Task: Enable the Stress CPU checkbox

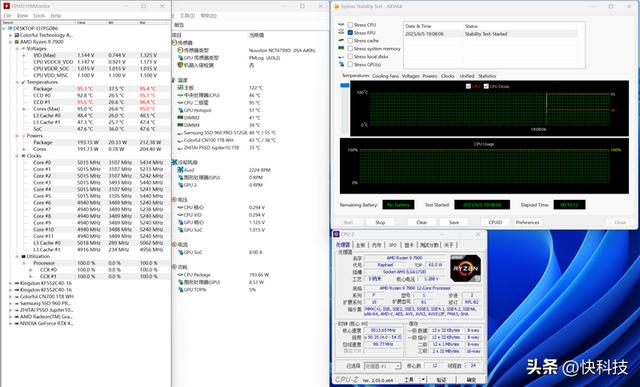Action: (350, 25)
